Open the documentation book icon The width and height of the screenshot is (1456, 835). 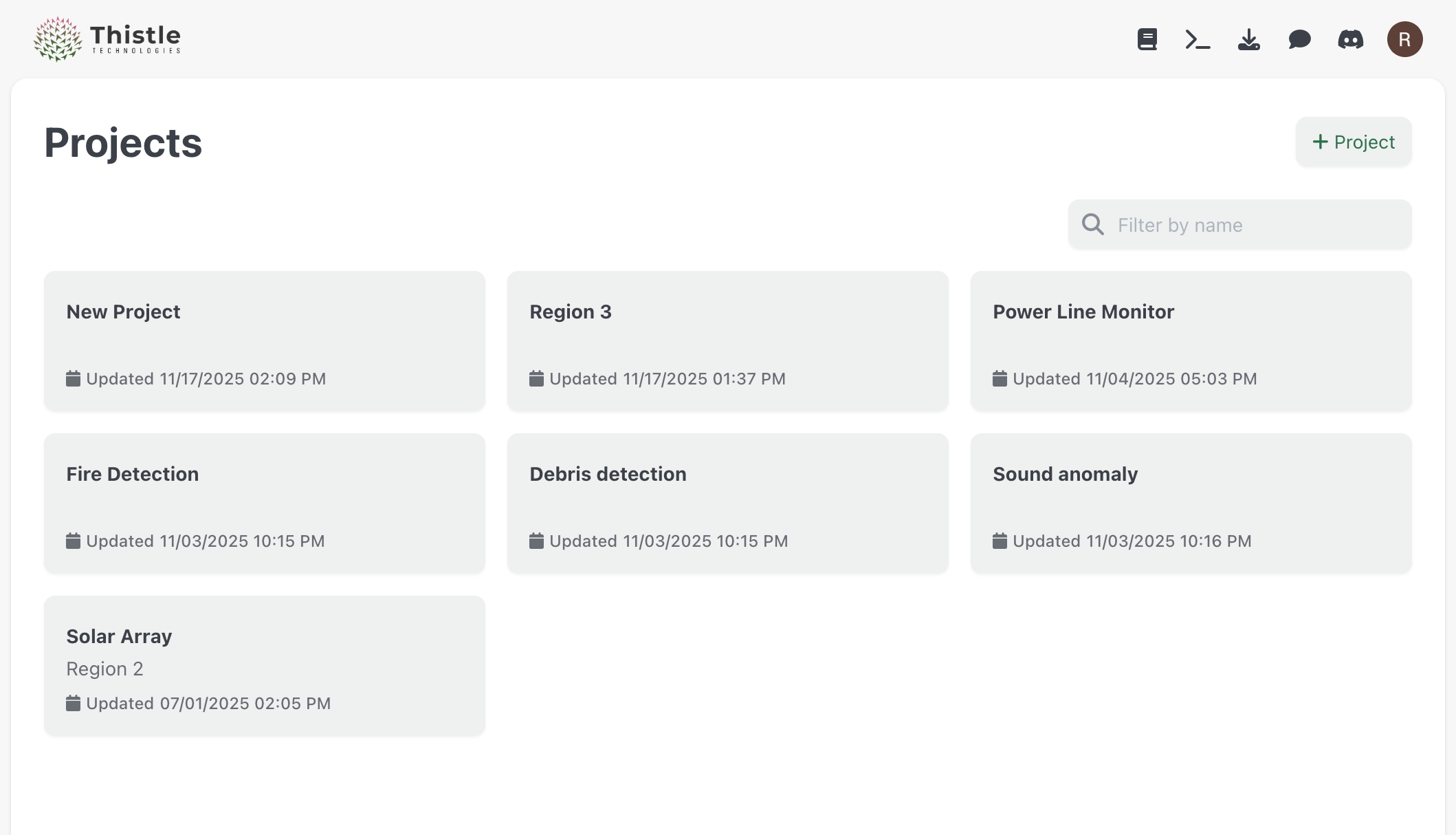pos(1147,39)
